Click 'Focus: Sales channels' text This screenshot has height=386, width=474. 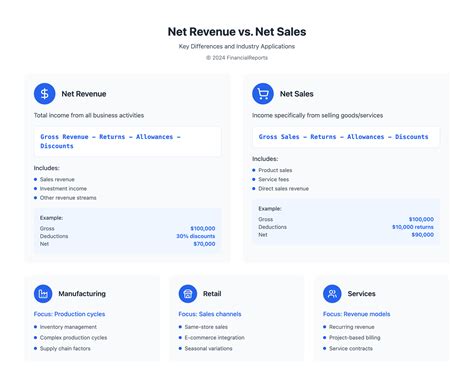[210, 314]
